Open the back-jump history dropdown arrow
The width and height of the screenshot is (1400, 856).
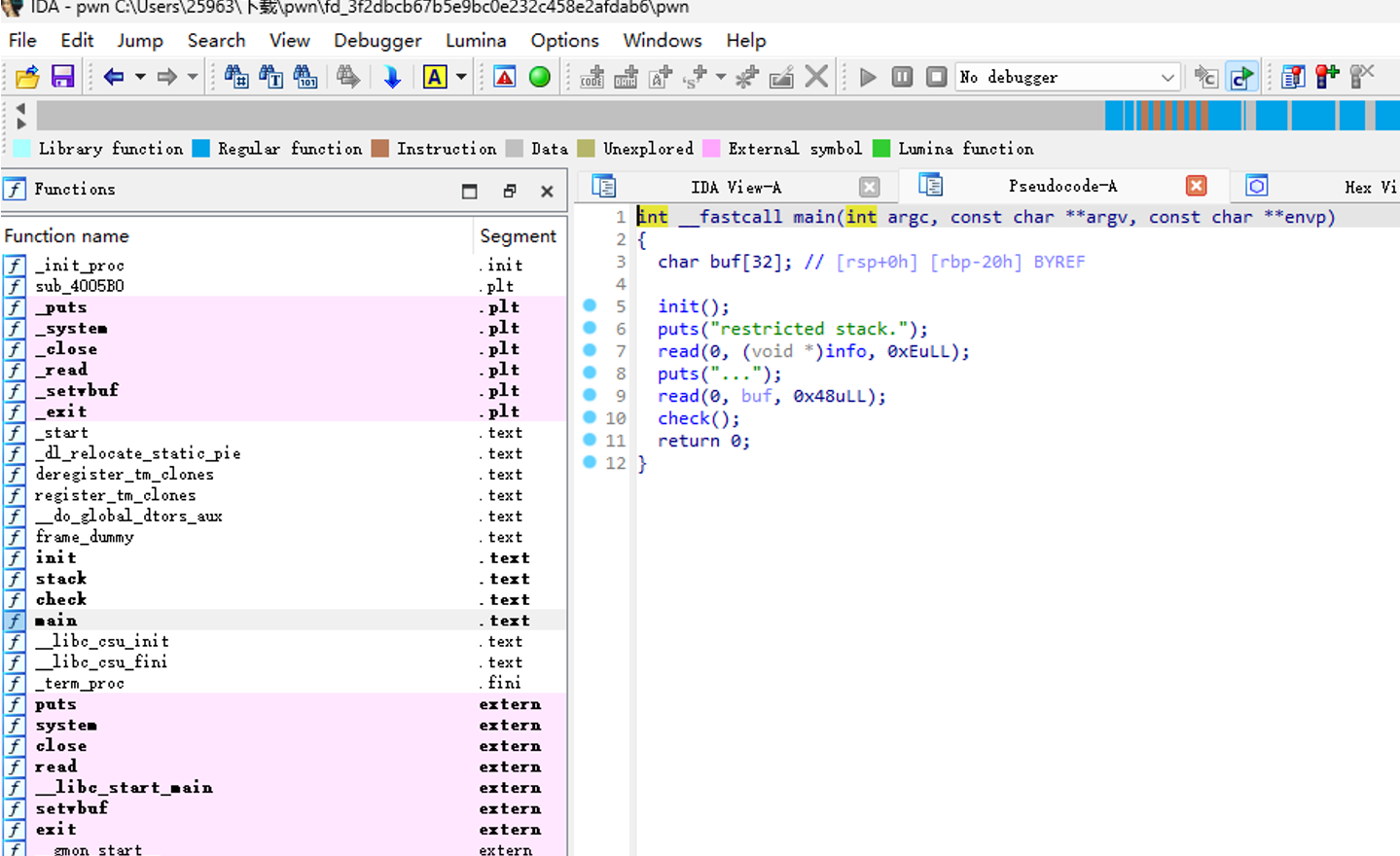[x=140, y=77]
